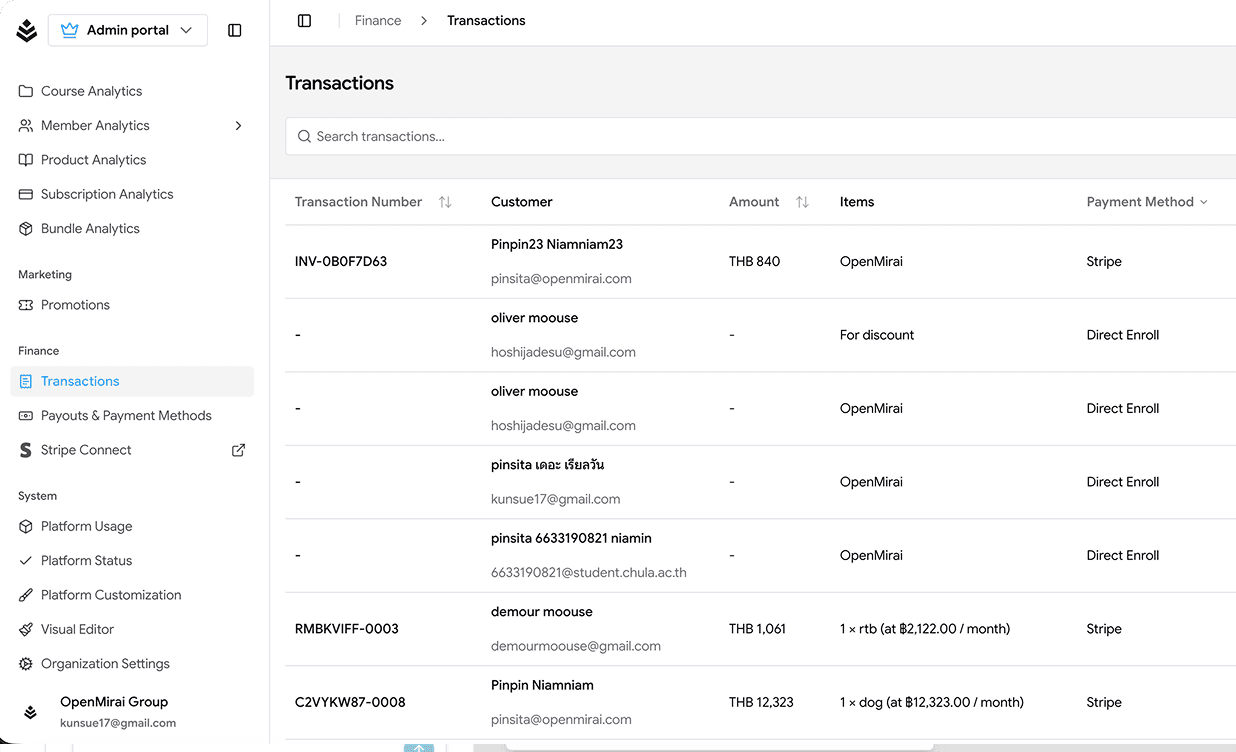The height and width of the screenshot is (752, 1236).
Task: Select transaction INV-0B0F7D63
Action: [x=341, y=262]
